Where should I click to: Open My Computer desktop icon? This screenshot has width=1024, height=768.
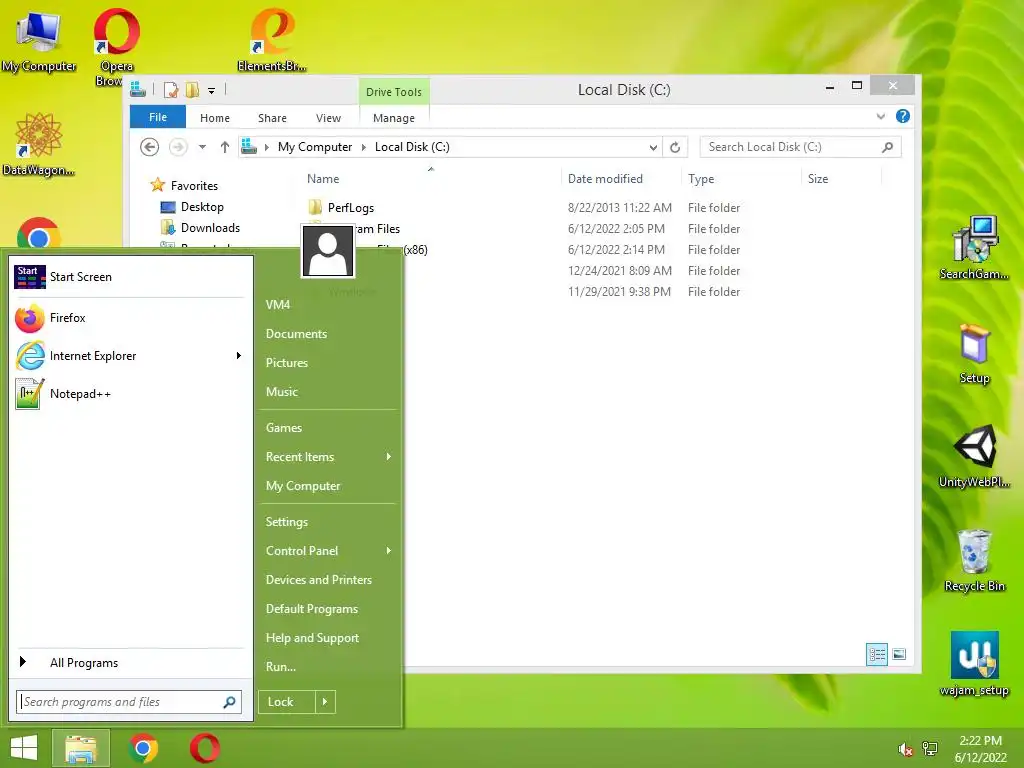coord(39,40)
